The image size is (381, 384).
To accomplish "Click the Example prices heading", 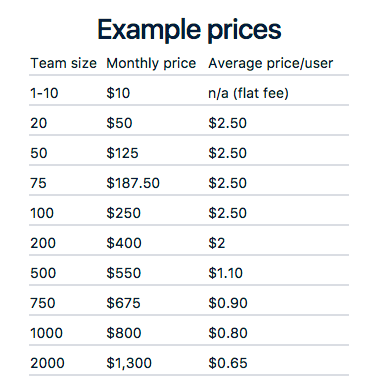I will pos(189,30).
